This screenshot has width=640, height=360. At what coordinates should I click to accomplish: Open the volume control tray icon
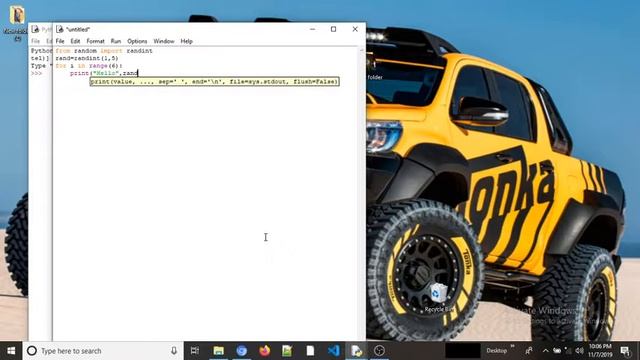pyautogui.click(x=579, y=351)
